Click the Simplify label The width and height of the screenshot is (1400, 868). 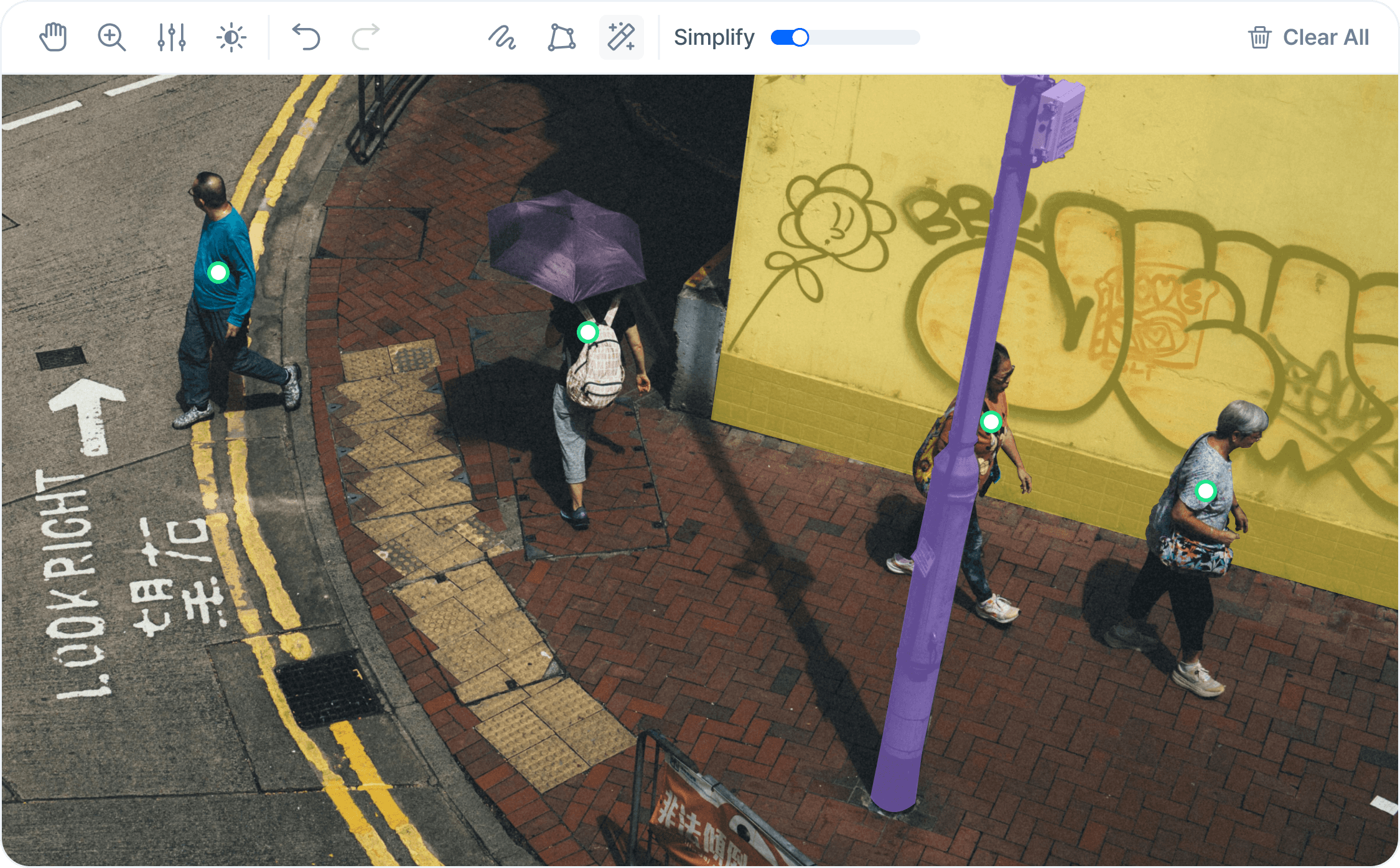coord(714,37)
